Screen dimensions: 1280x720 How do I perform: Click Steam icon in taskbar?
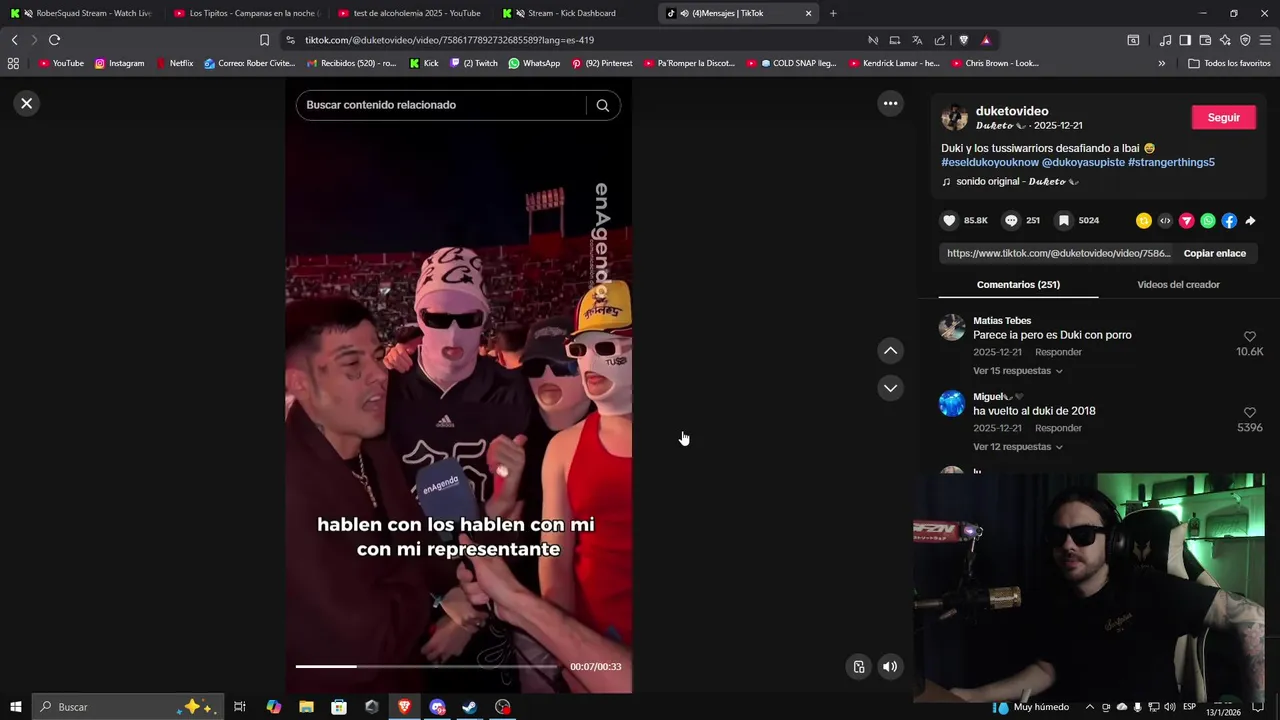pyautogui.click(x=470, y=707)
